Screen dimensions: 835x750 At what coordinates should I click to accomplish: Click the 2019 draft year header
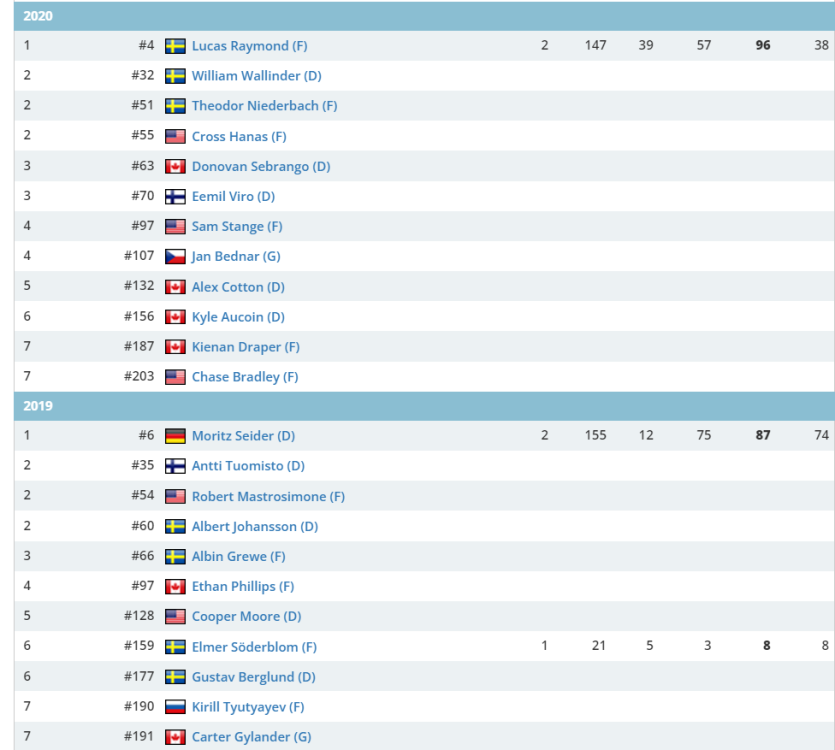38,406
